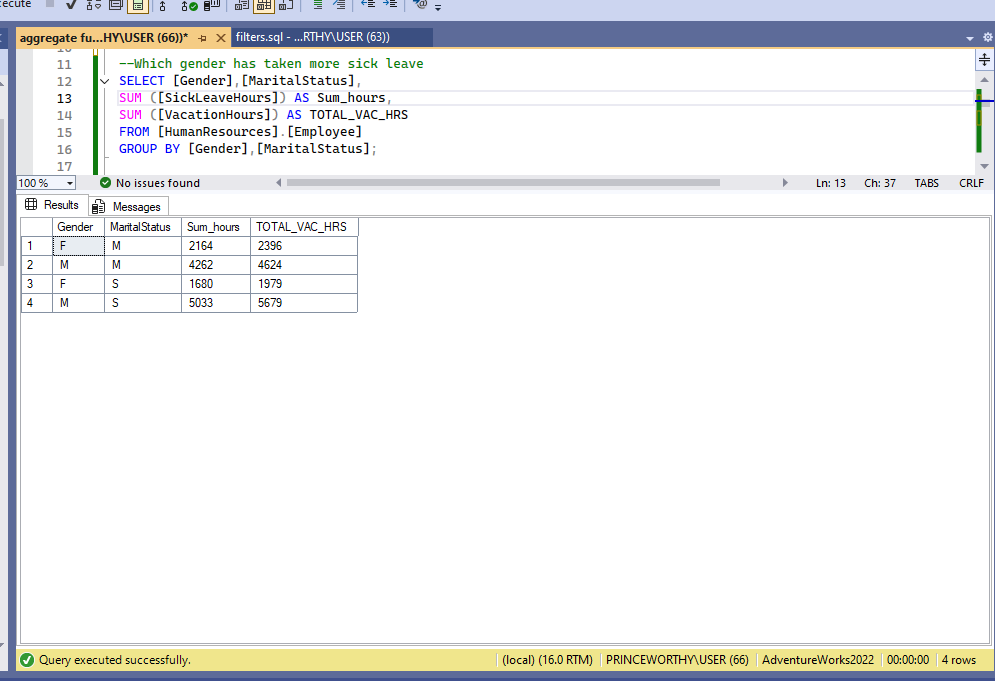Click the Sum_hours cell 1680
This screenshot has height=681, width=995.
point(216,284)
